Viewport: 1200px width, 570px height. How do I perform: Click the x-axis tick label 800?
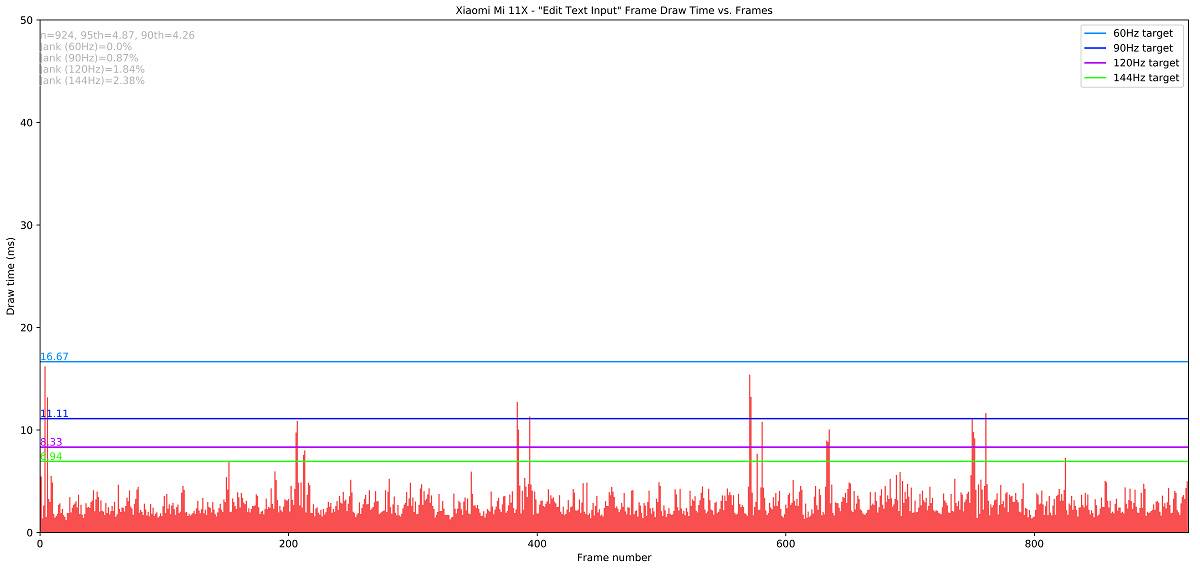pyautogui.click(x=1035, y=545)
